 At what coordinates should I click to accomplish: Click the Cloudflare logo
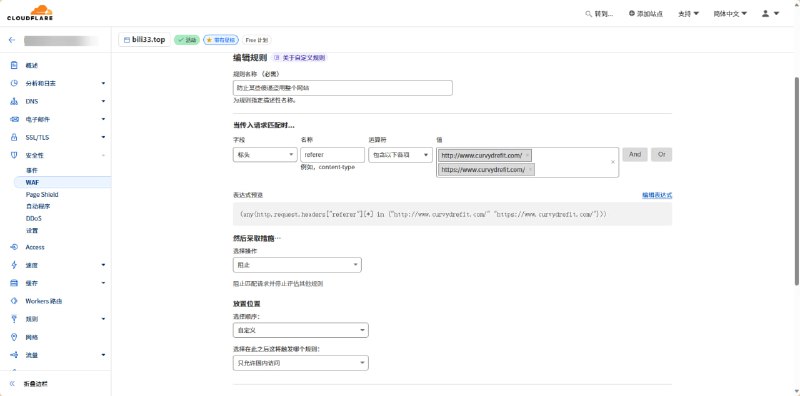pyautogui.click(x=30, y=13)
